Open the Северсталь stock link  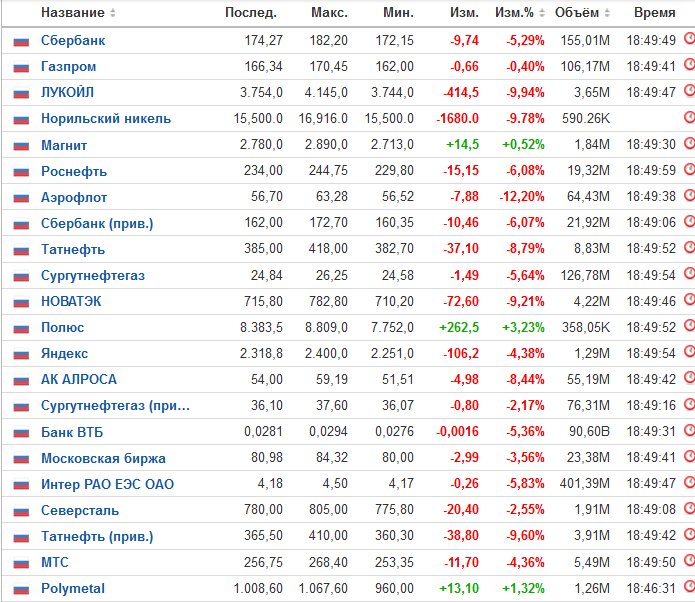pyautogui.click(x=80, y=510)
